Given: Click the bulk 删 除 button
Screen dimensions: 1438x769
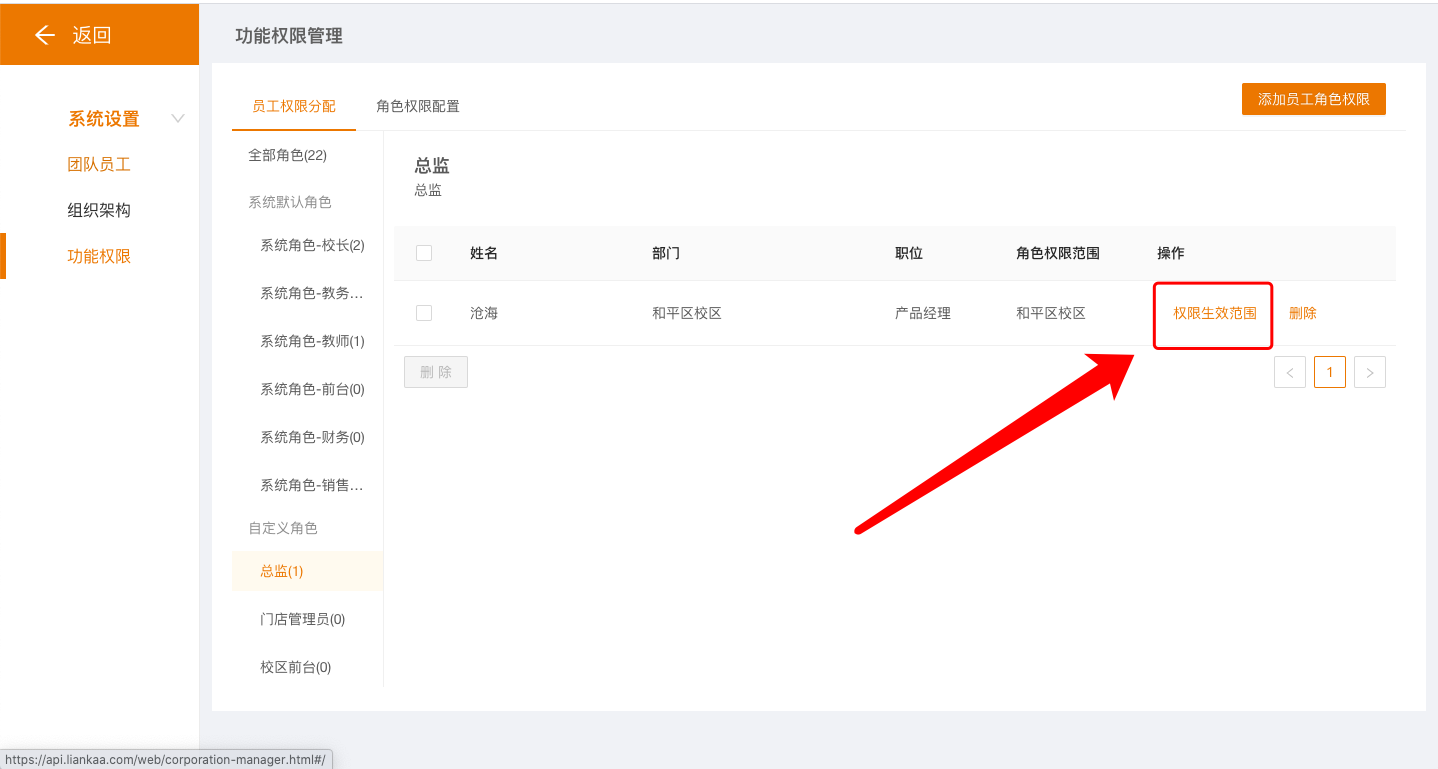Looking at the screenshot, I should (x=436, y=372).
